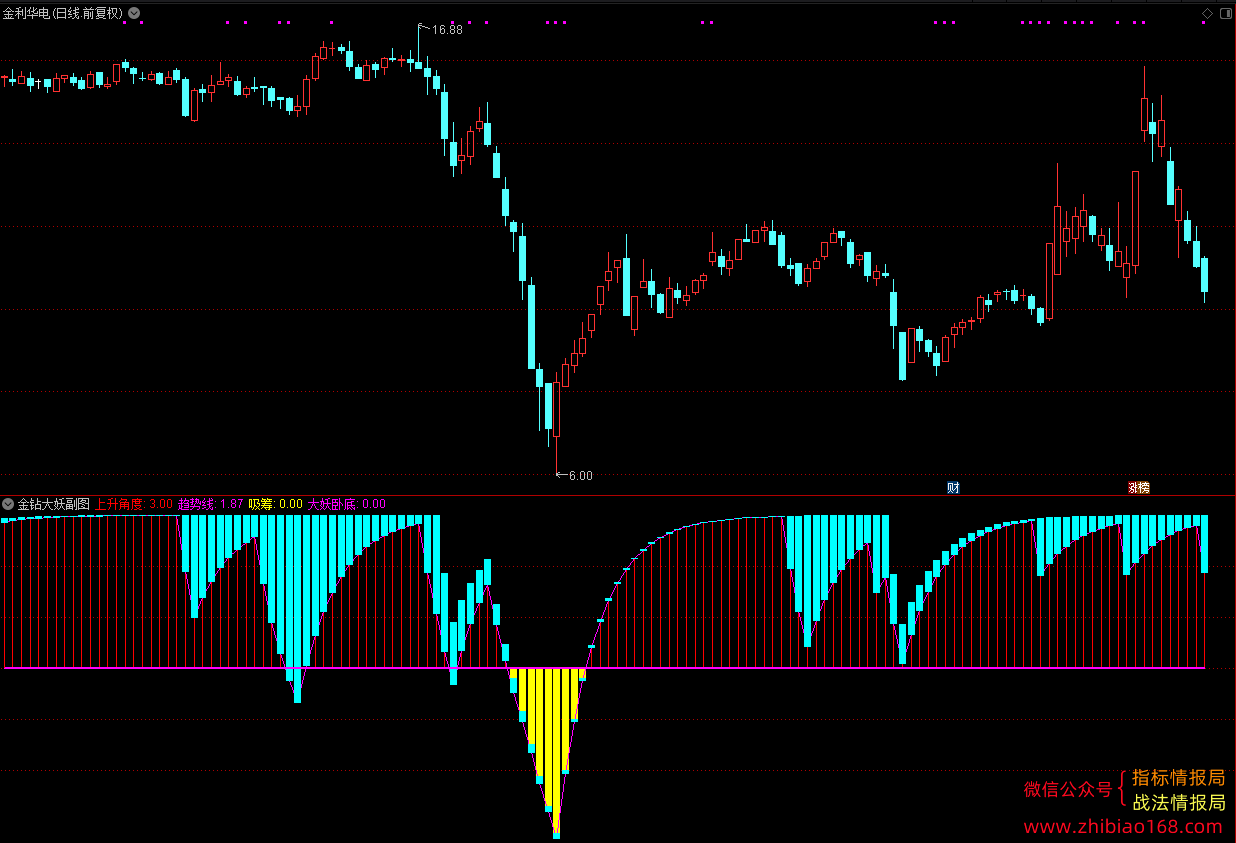The height and width of the screenshot is (843, 1236).
Task: Click the 6.00 low price label
Action: coord(581,476)
